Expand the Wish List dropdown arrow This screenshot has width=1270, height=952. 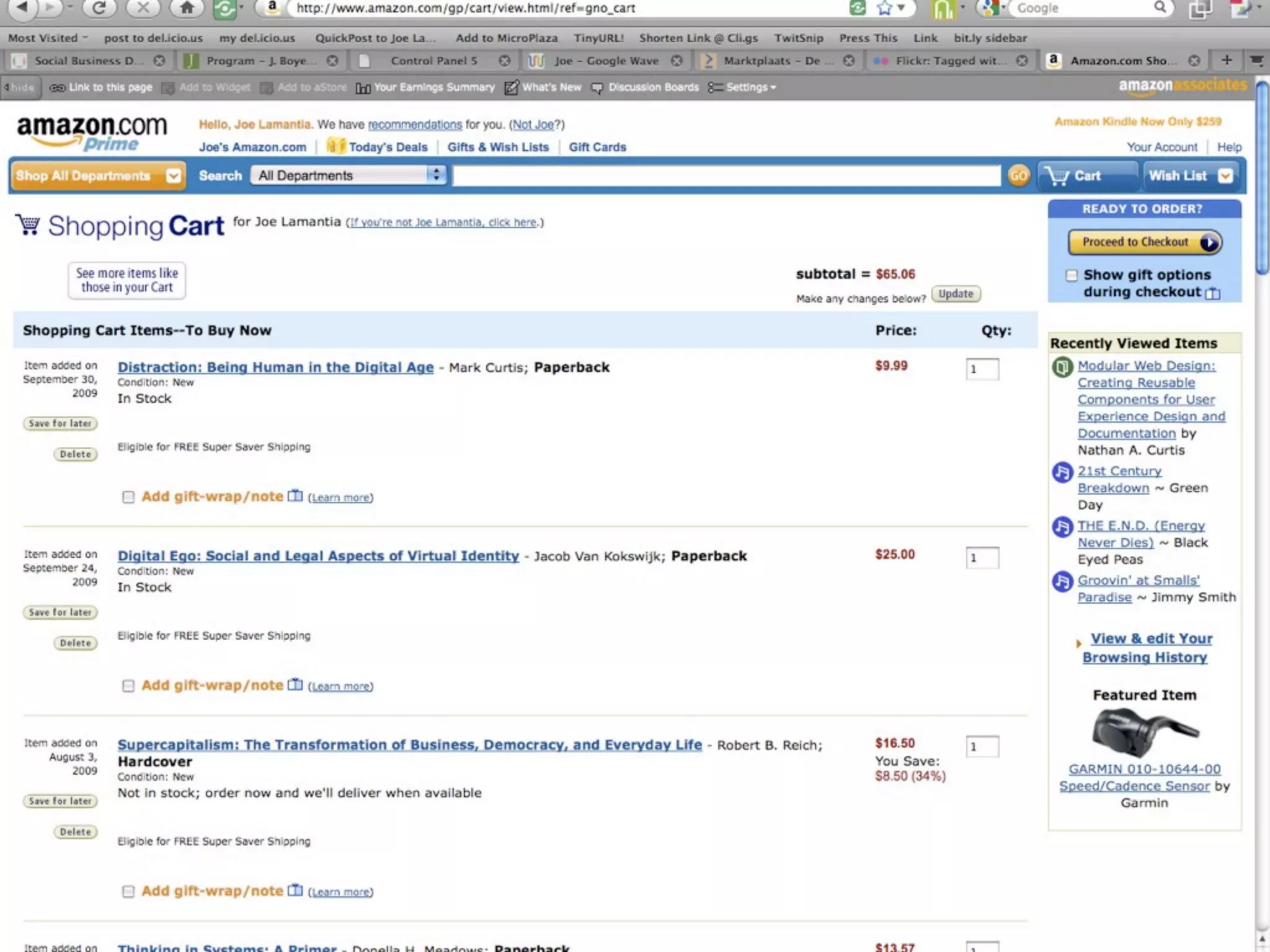pyautogui.click(x=1225, y=176)
